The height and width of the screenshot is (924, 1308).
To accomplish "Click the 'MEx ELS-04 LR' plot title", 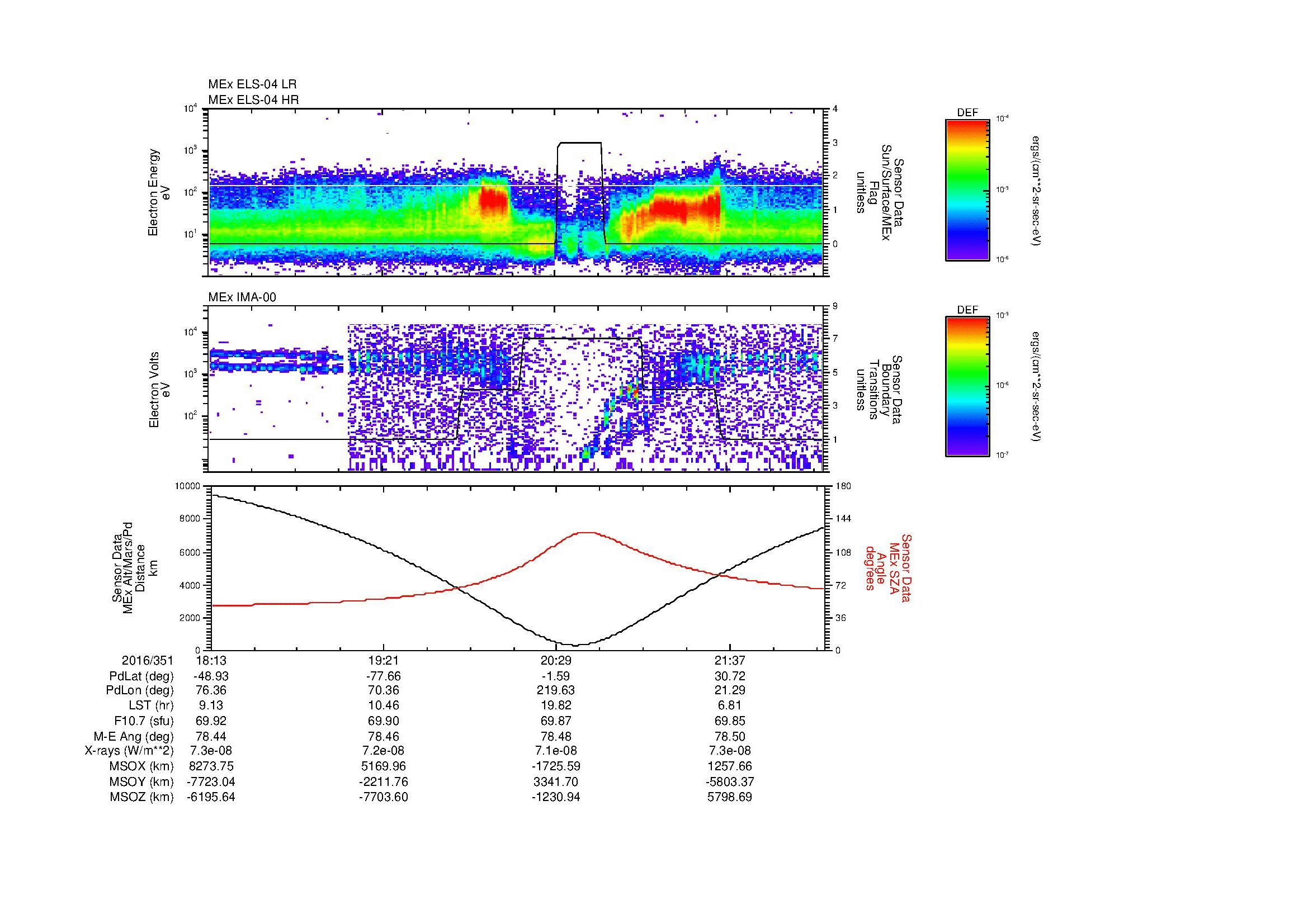I will click(252, 84).
